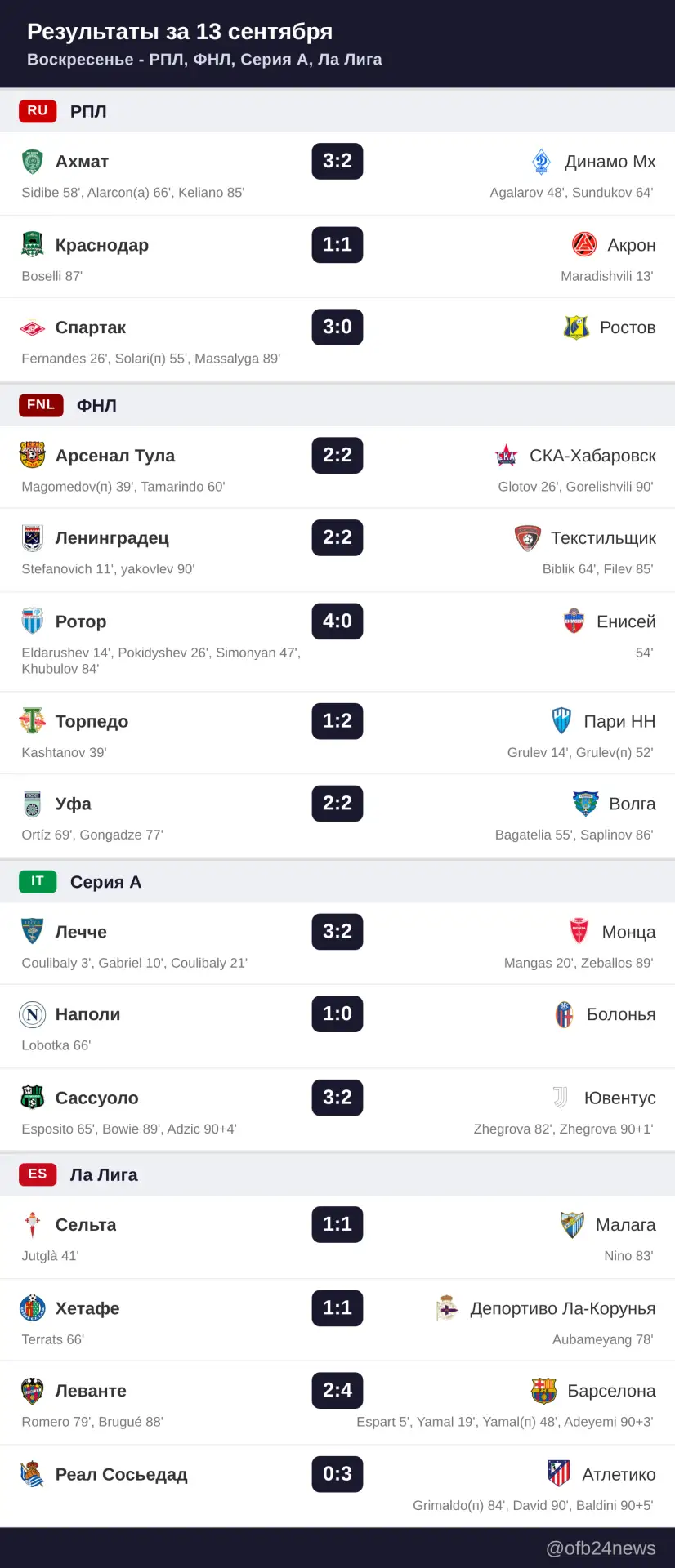
Task: Click the Levante–Barcelona 2:4 score
Action: [x=337, y=1390]
